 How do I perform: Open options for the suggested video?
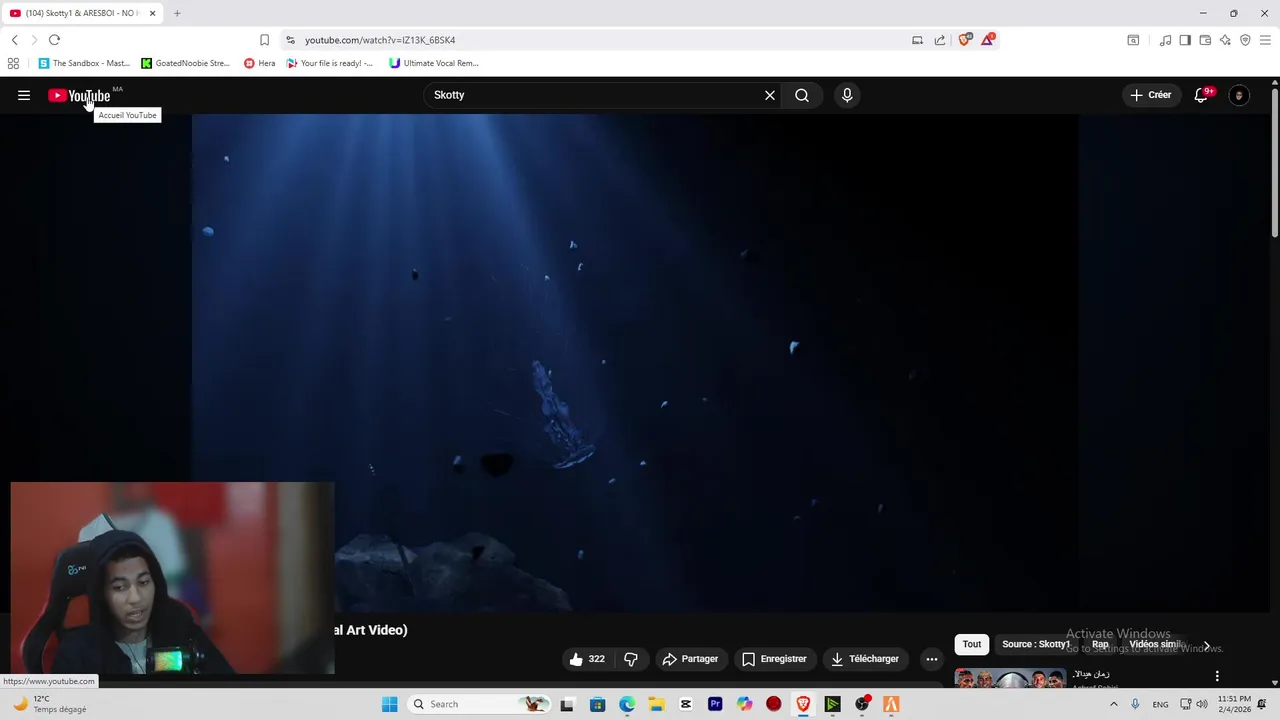coord(1217,676)
